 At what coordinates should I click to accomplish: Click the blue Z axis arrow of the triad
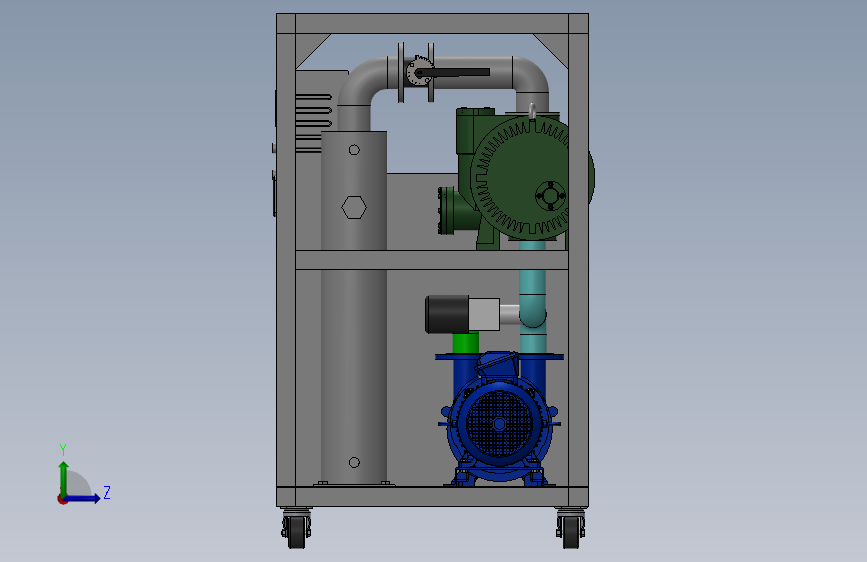83,499
